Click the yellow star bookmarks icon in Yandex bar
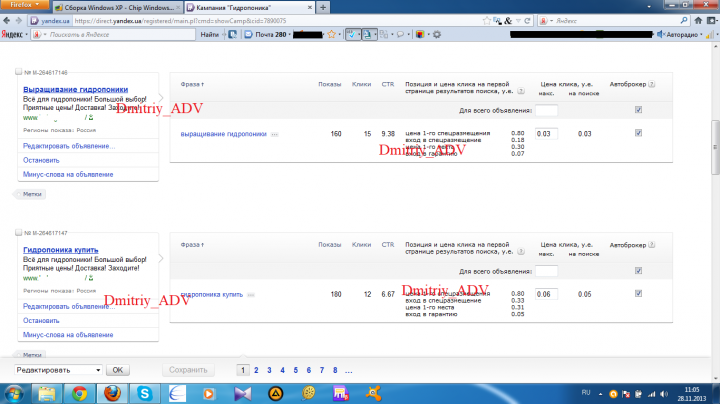This screenshot has width=720, height=404. click(332, 34)
